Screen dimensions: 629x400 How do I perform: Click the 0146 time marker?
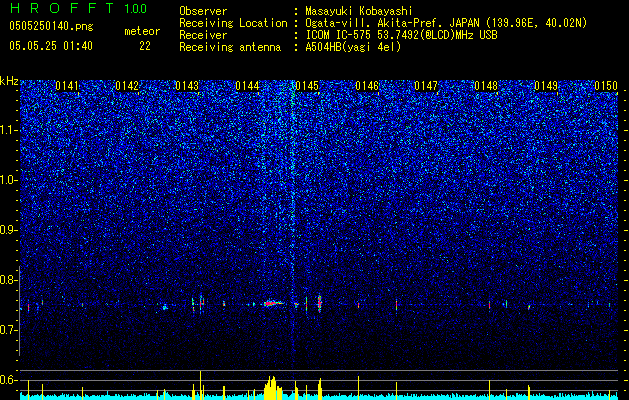tap(367, 86)
